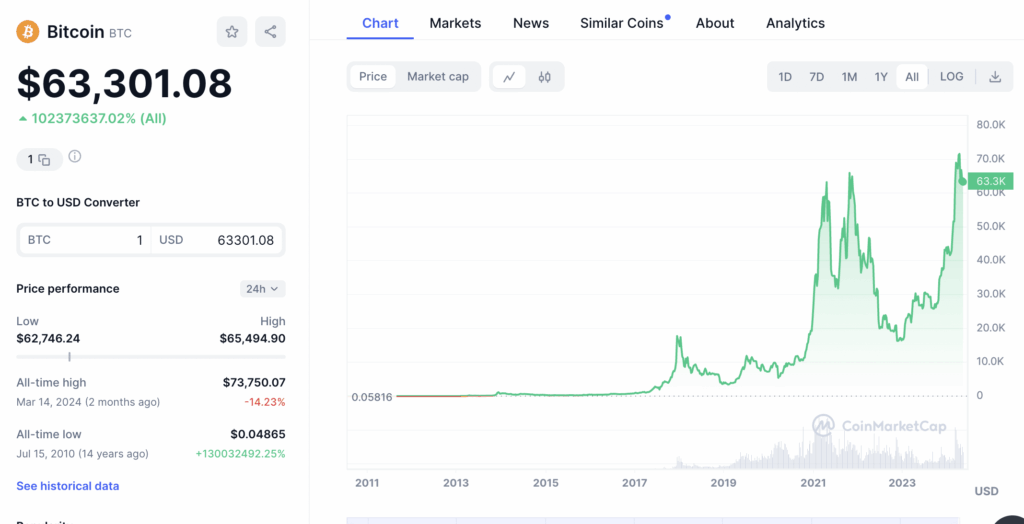This screenshot has height=524, width=1024.
Task: Open the News tab
Action: click(x=531, y=24)
